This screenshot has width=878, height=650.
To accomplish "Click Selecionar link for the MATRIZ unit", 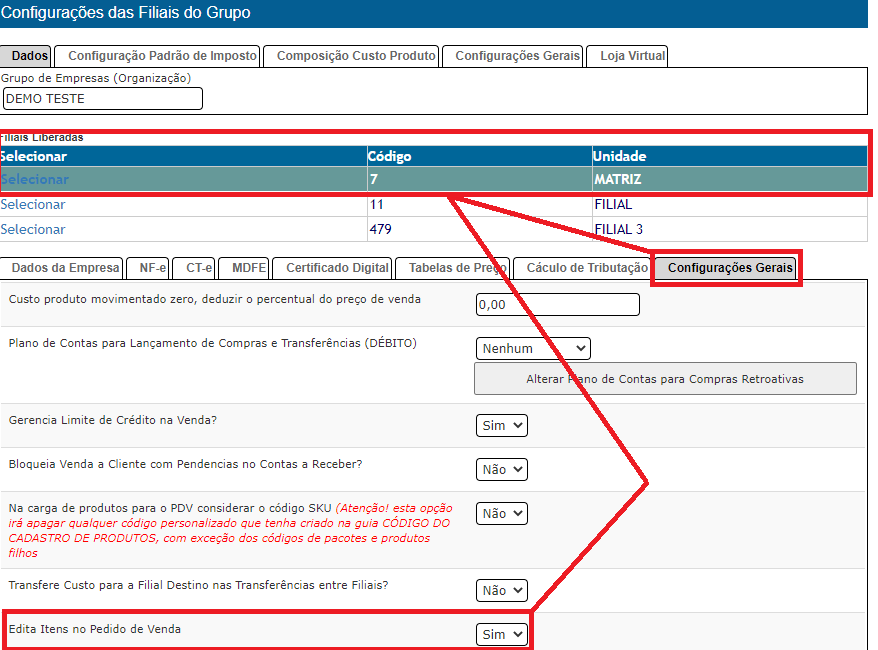I will pos(34,180).
